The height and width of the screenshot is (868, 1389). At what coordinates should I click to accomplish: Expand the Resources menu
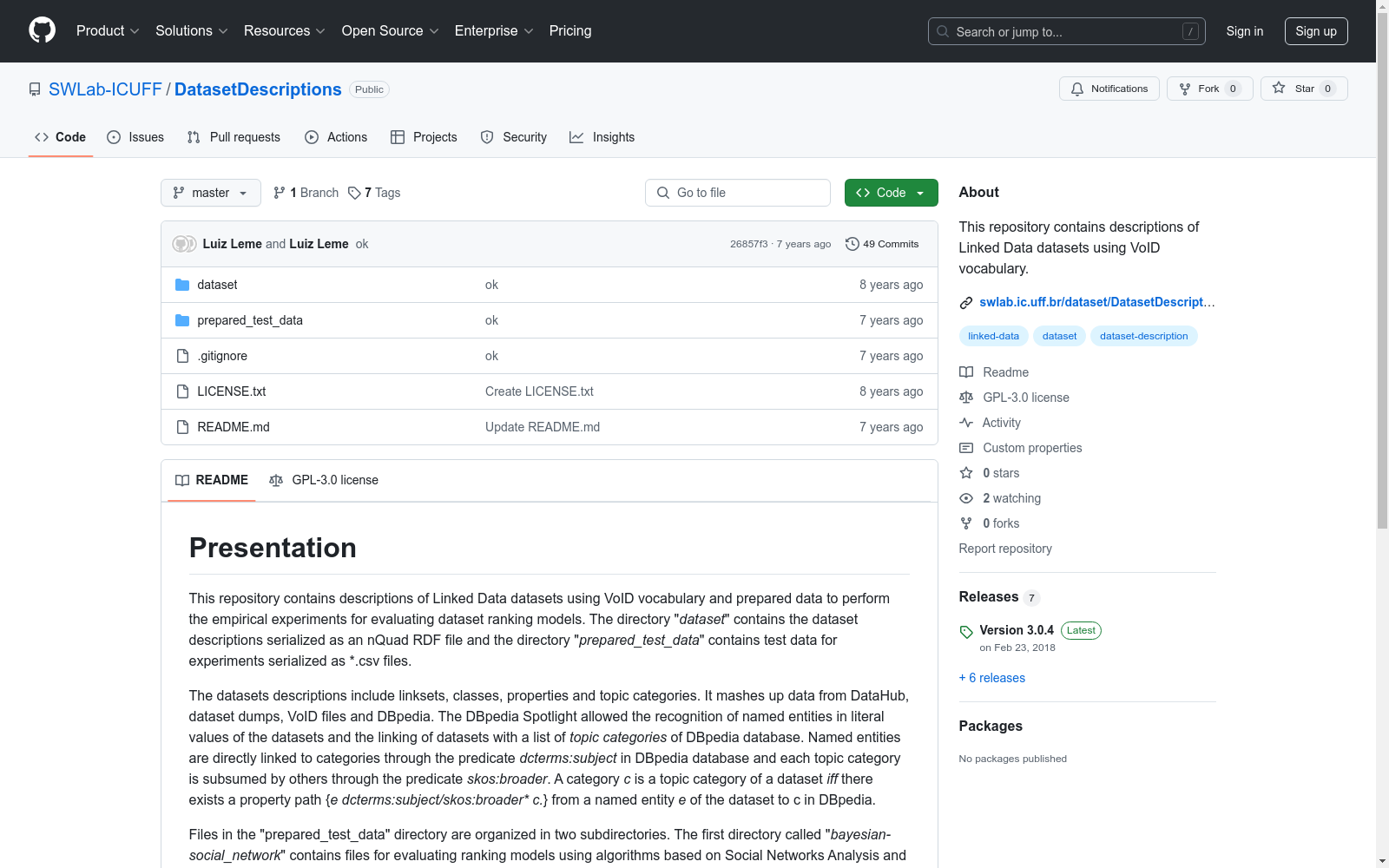pyautogui.click(x=285, y=31)
